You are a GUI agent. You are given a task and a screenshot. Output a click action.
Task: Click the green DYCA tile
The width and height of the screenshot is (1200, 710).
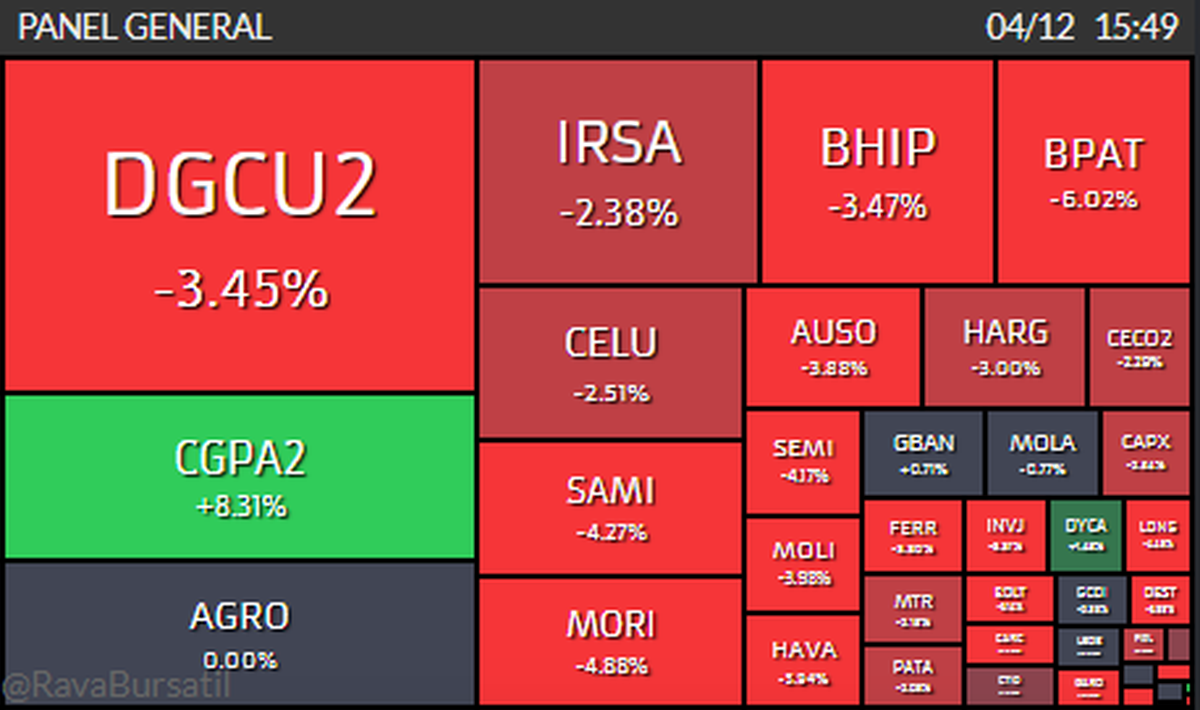pos(1085,535)
